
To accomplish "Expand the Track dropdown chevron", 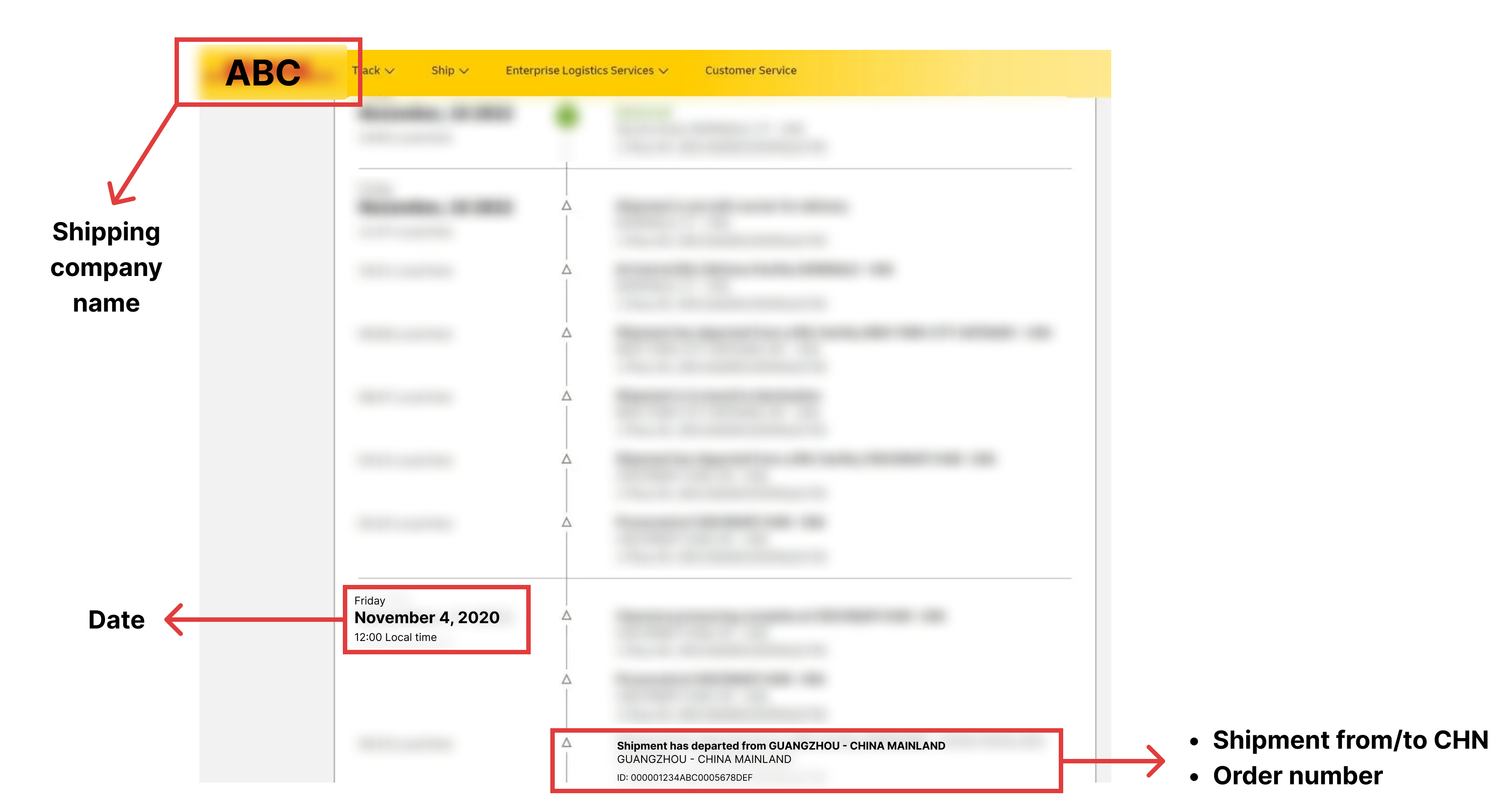I will 390,71.
